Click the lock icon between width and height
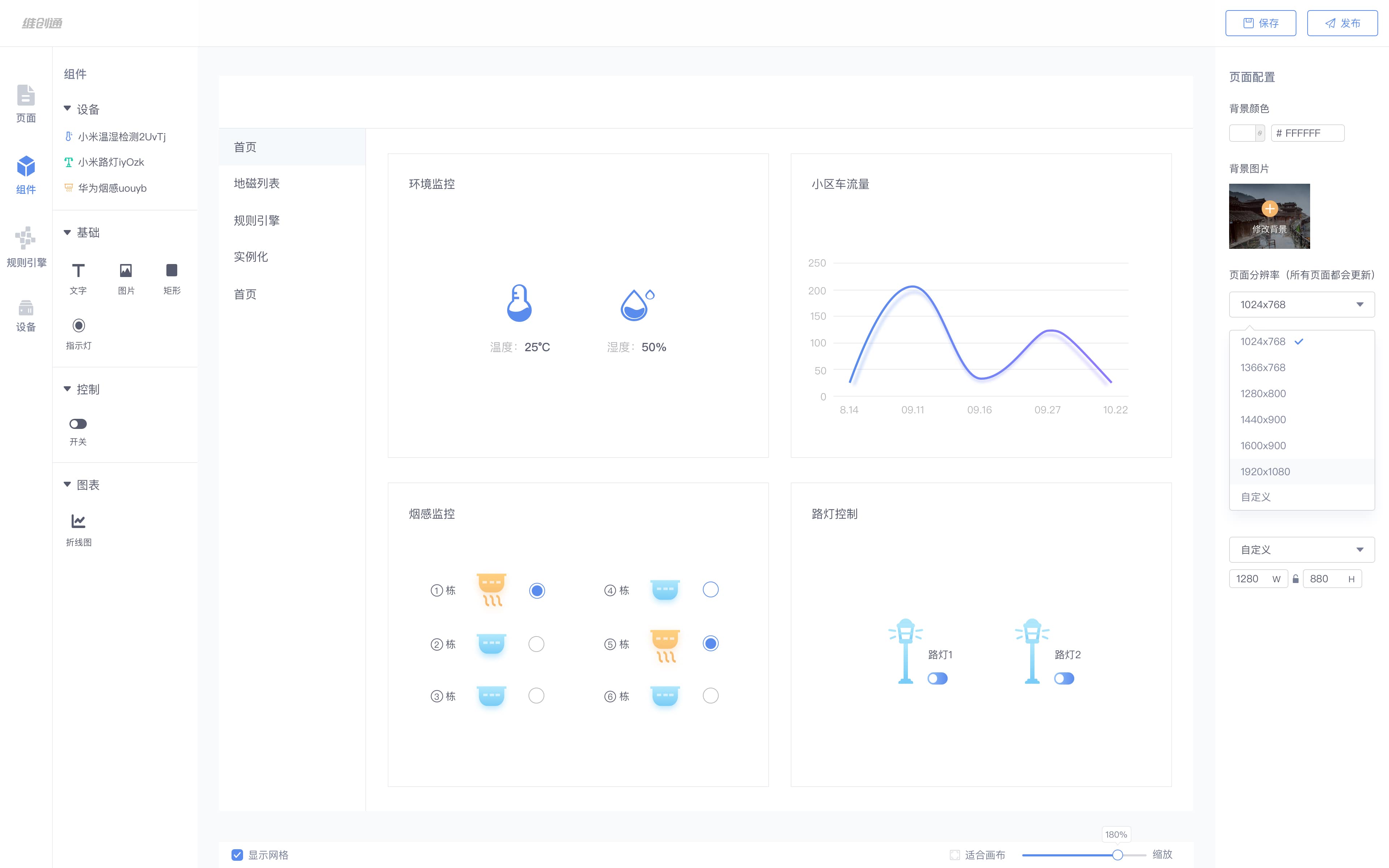 click(x=1295, y=579)
